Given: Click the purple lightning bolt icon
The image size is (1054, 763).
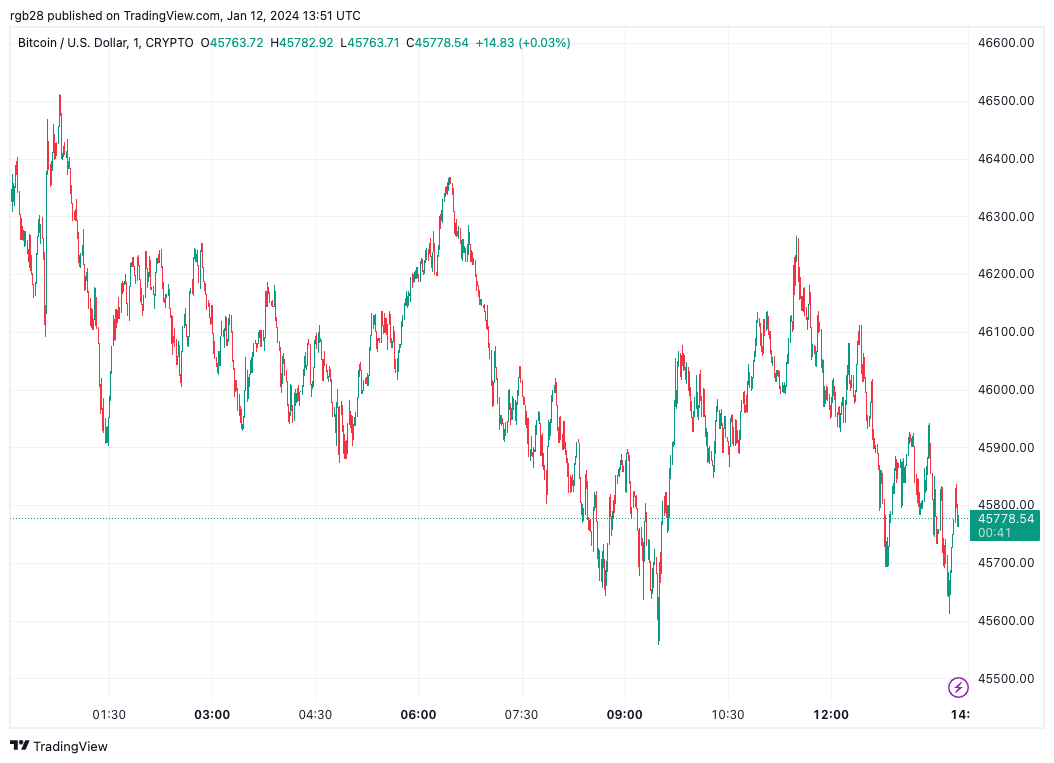Looking at the screenshot, I should (x=958, y=687).
